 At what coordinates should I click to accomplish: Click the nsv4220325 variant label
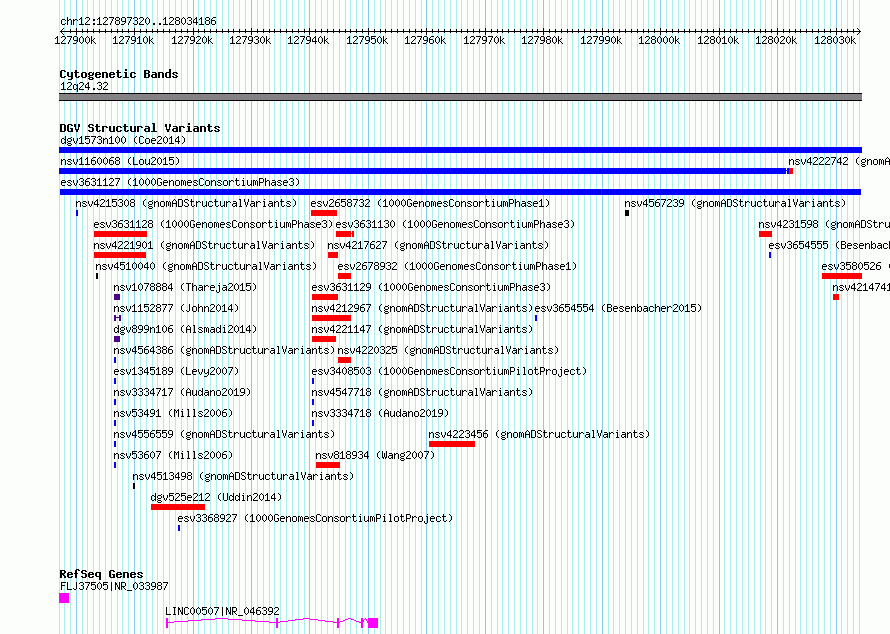[448, 350]
